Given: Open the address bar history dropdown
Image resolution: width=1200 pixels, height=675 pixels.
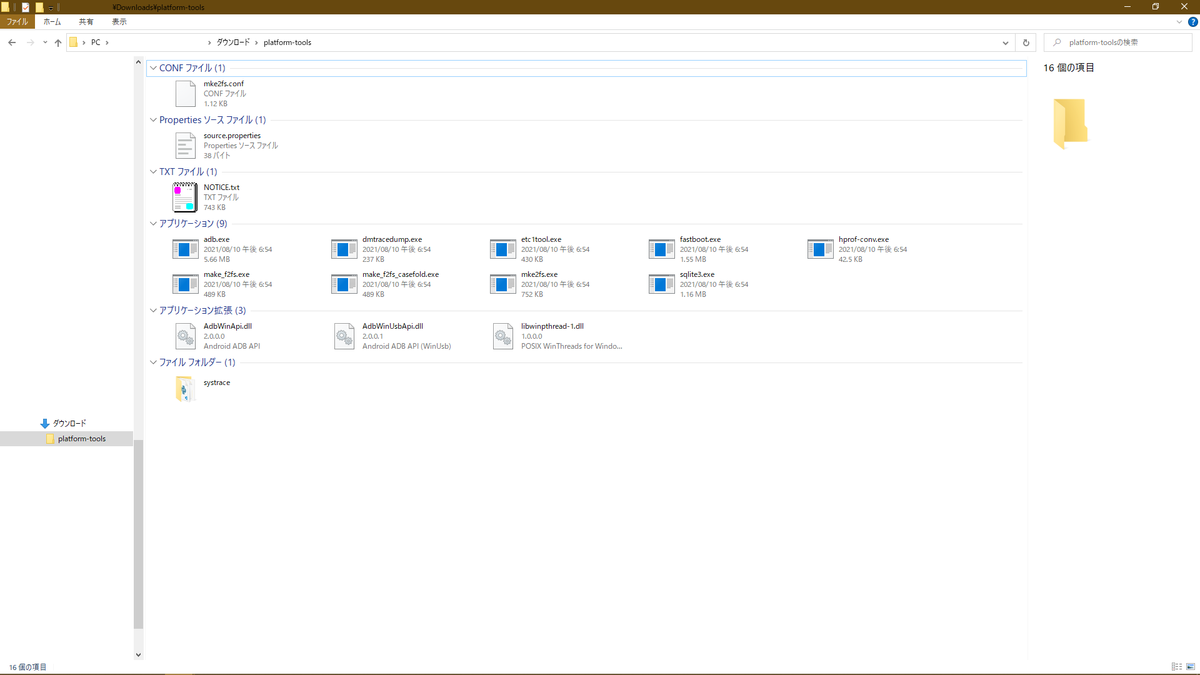Looking at the screenshot, I should (x=1006, y=43).
